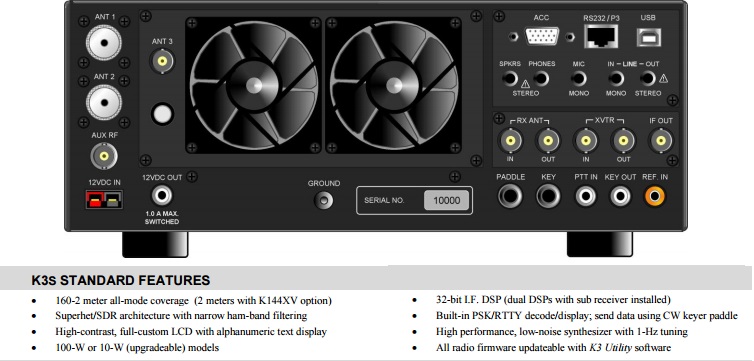Image resolution: width=754 pixels, height=361 pixels.
Task: Click the 12VDC OUT jack
Action: (x=162, y=196)
